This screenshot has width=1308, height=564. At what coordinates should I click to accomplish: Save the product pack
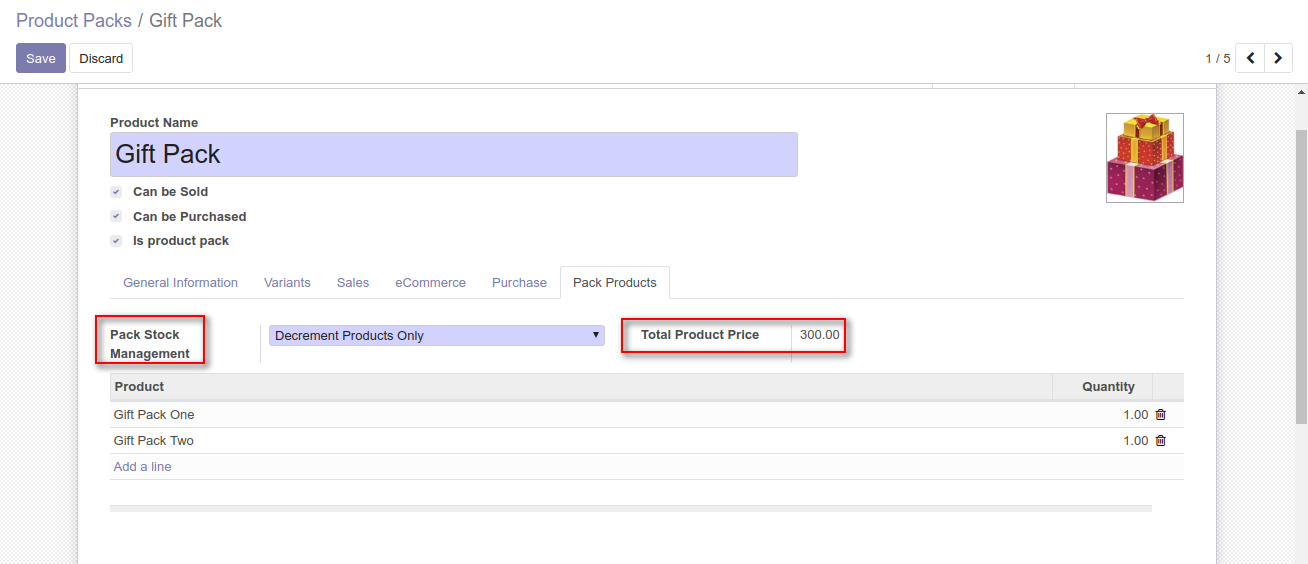point(41,59)
